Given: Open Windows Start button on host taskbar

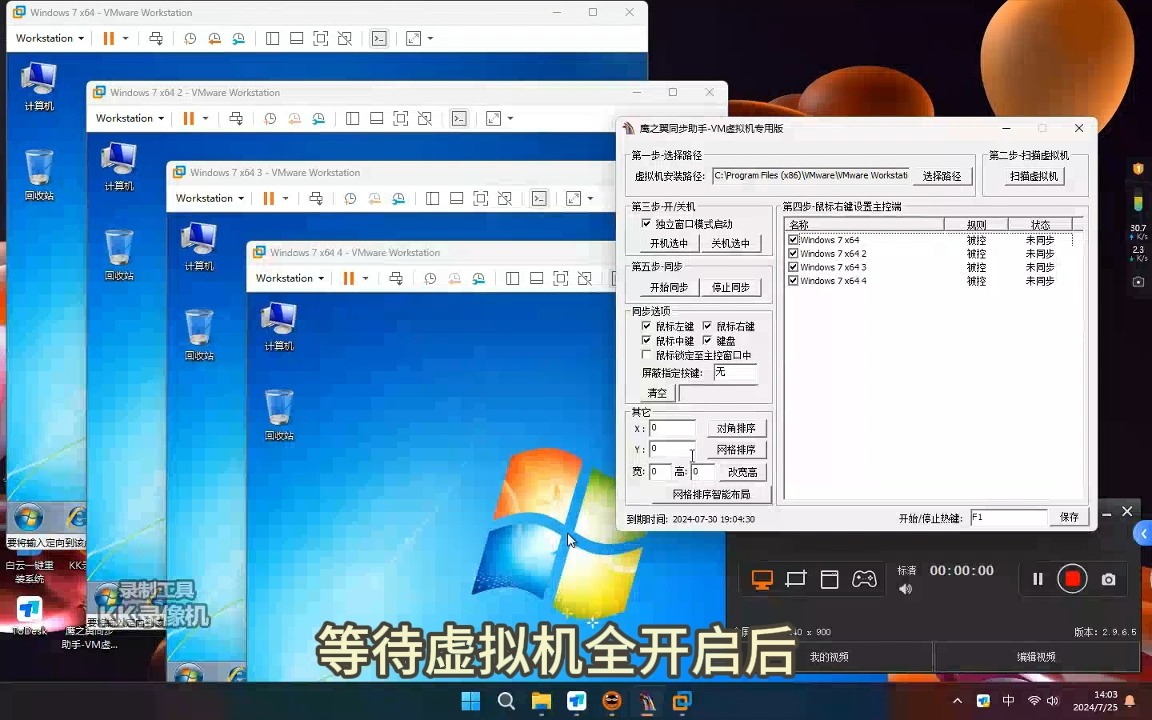Looking at the screenshot, I should (470, 701).
